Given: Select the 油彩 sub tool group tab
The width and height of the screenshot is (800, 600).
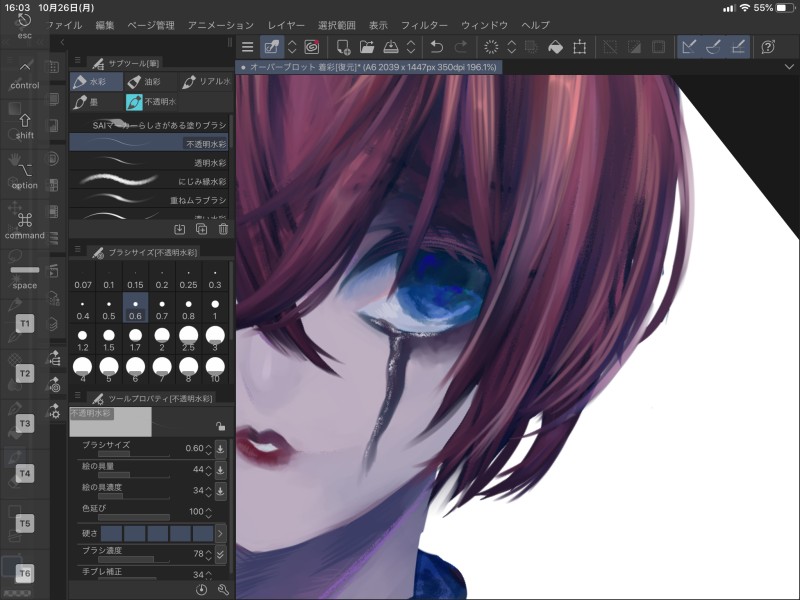Looking at the screenshot, I should click(151, 82).
